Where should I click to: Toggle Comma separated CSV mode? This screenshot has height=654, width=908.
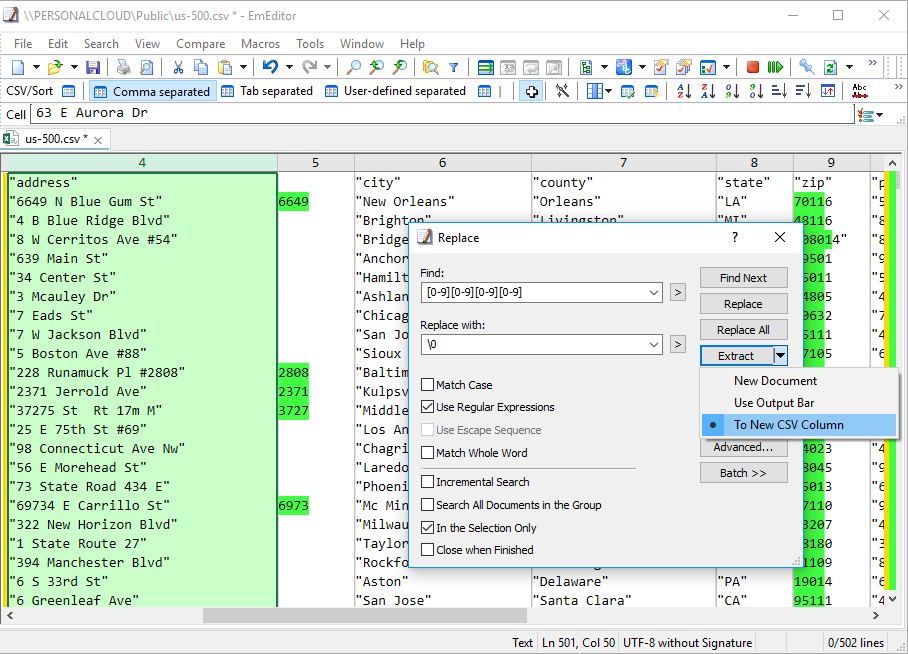(x=153, y=92)
